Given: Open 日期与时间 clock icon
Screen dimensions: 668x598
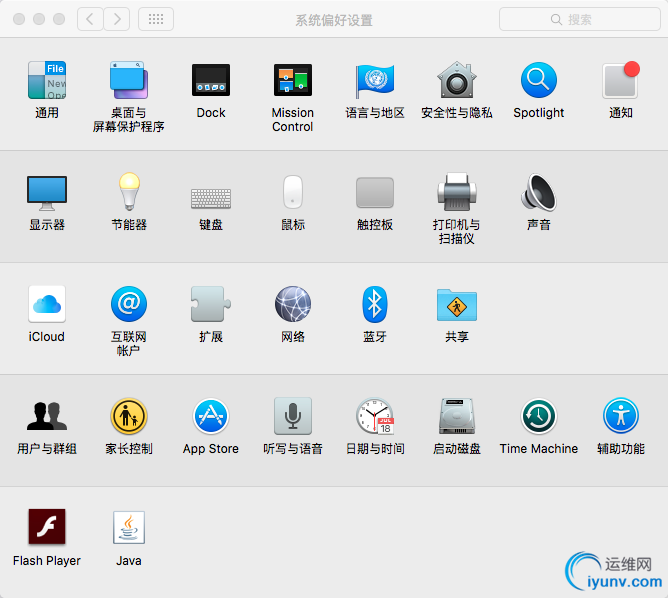Looking at the screenshot, I should 375,416.
